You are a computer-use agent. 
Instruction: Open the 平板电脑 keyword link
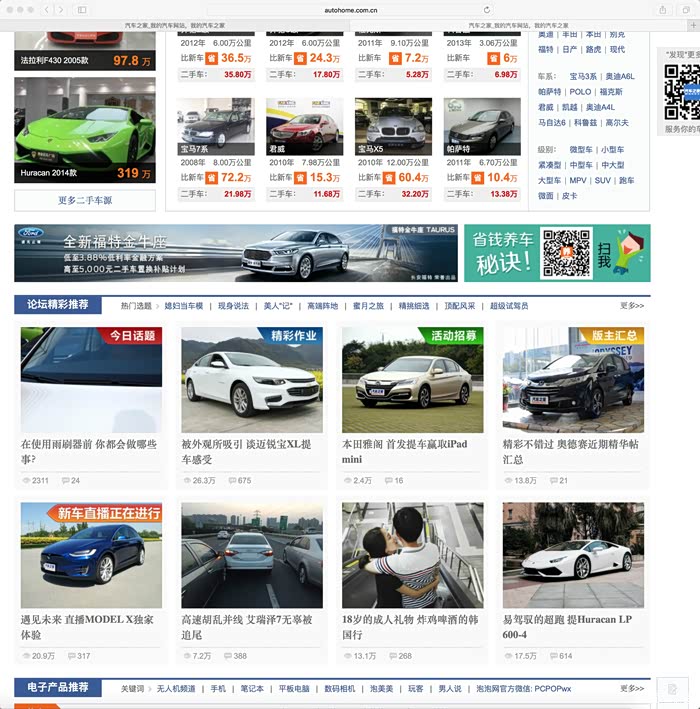click(294, 689)
